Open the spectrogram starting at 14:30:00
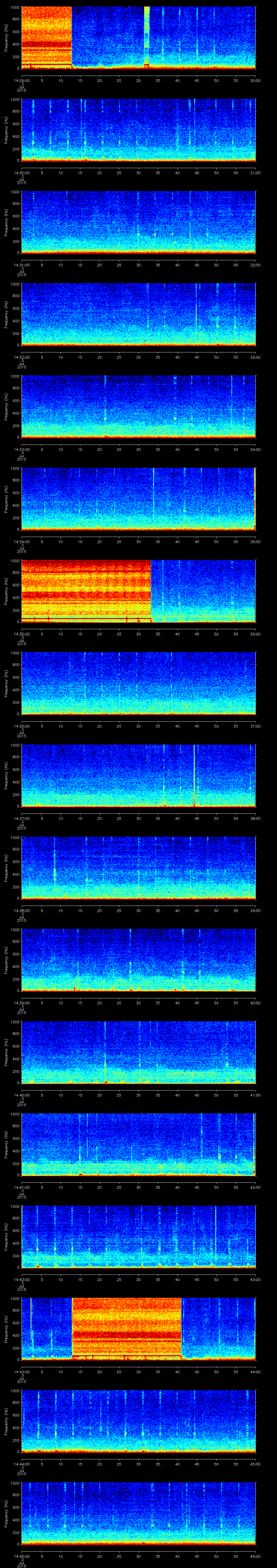The width and height of the screenshot is (277, 1568). [138, 130]
